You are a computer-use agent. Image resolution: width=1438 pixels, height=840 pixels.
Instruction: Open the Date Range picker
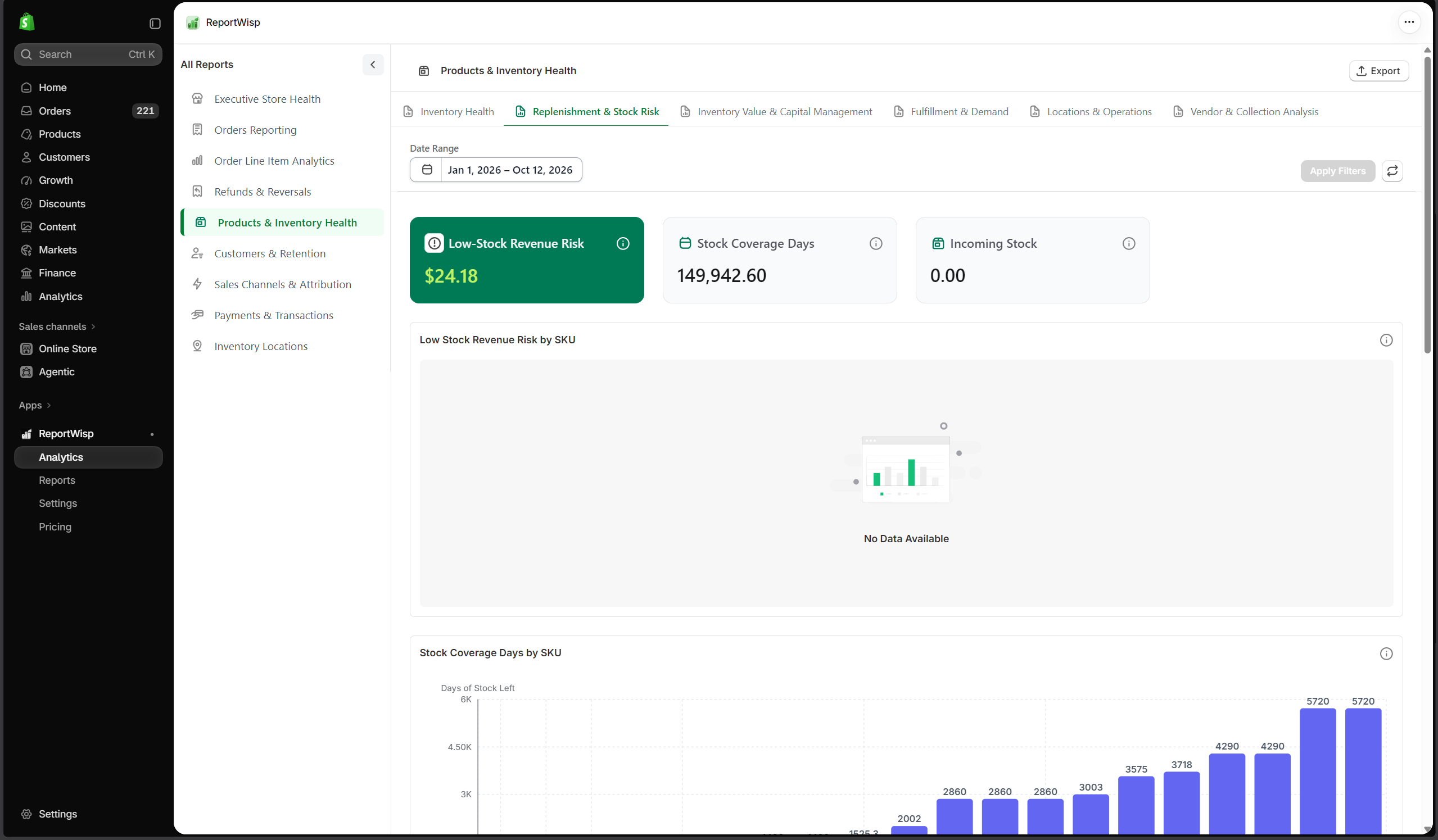pos(496,170)
